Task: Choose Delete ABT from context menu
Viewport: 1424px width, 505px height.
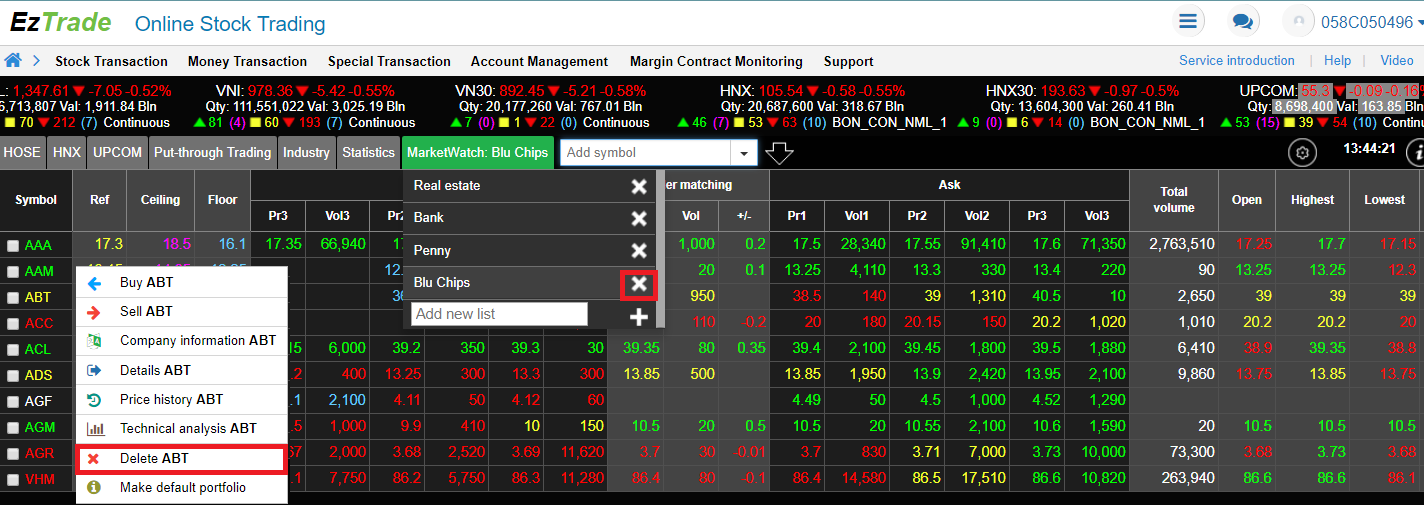Action: [181, 459]
